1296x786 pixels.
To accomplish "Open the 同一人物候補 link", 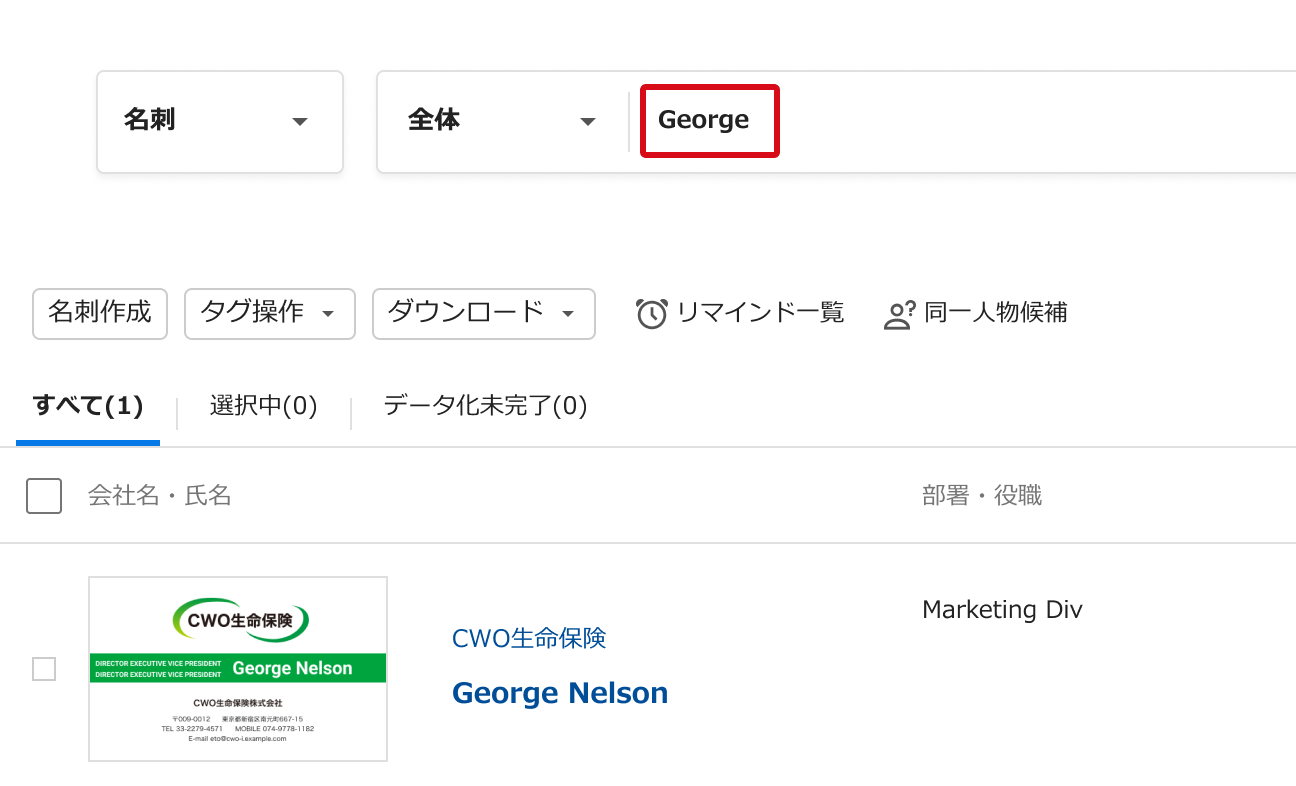I will coord(995,313).
